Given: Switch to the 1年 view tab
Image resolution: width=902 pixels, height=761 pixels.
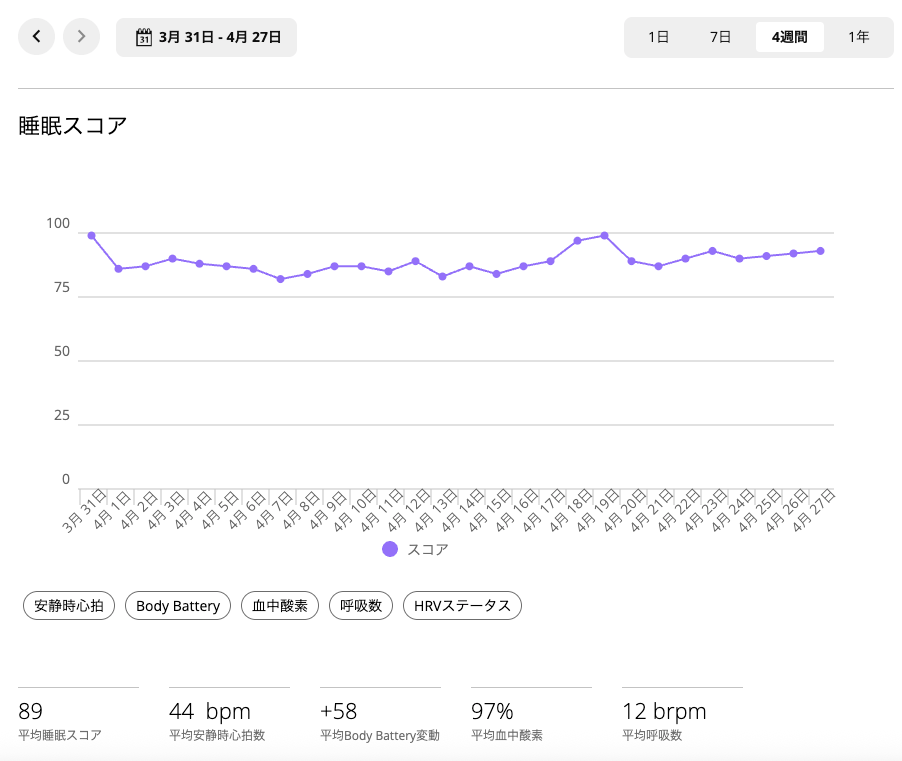Looking at the screenshot, I should [x=858, y=37].
